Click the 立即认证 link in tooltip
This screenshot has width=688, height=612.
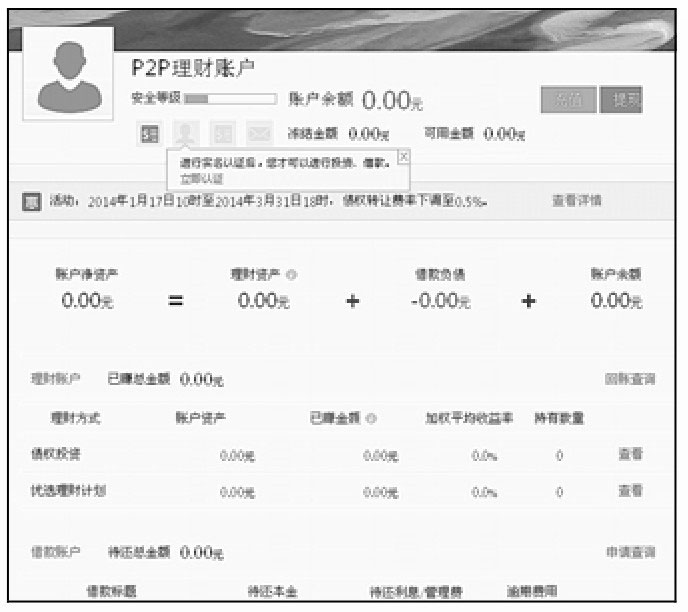[x=202, y=179]
